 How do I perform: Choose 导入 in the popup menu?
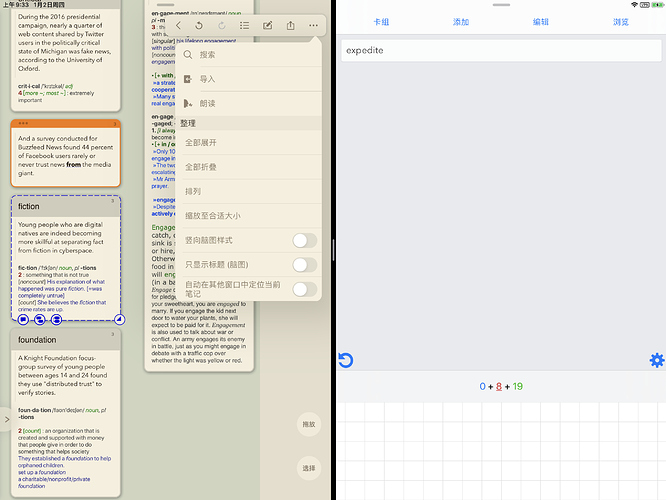coord(248,79)
